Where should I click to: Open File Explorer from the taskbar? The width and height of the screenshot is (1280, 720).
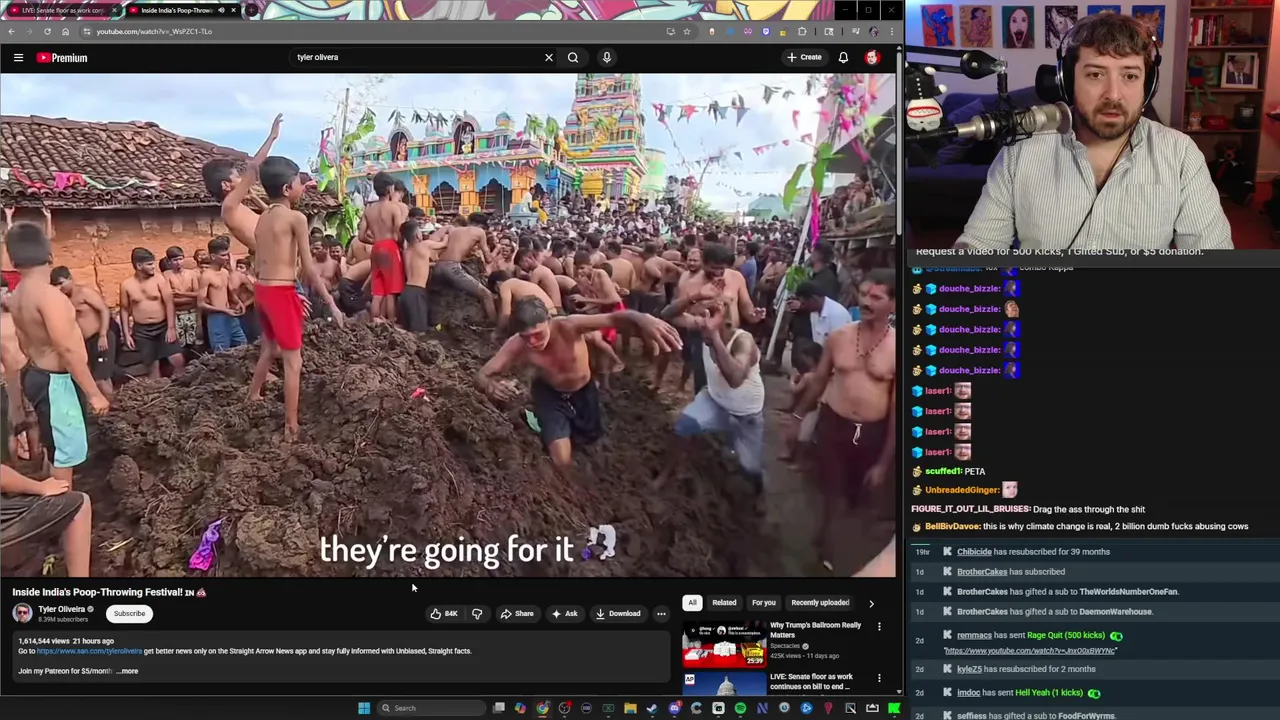630,708
